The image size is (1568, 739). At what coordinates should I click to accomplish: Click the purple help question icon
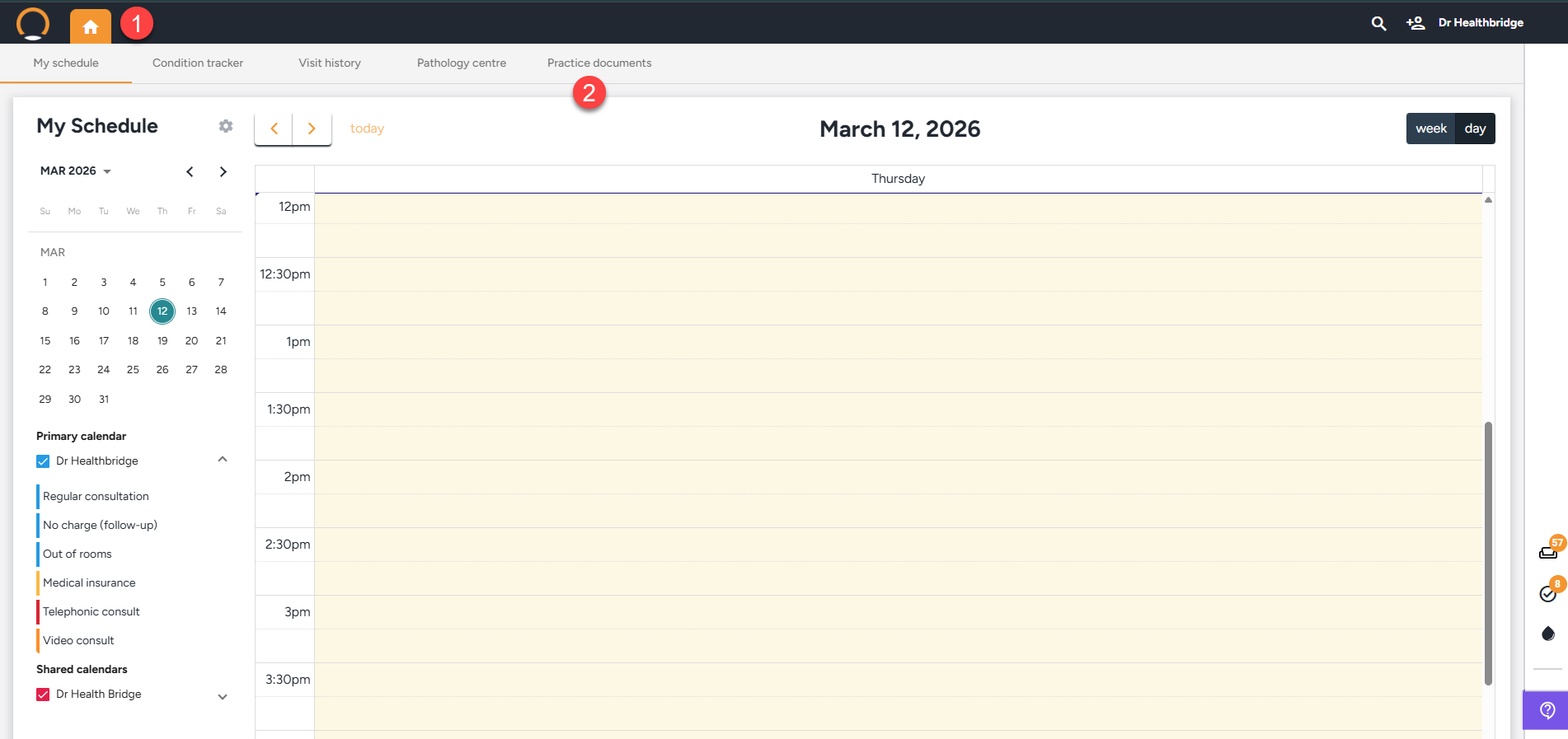pyautogui.click(x=1547, y=710)
